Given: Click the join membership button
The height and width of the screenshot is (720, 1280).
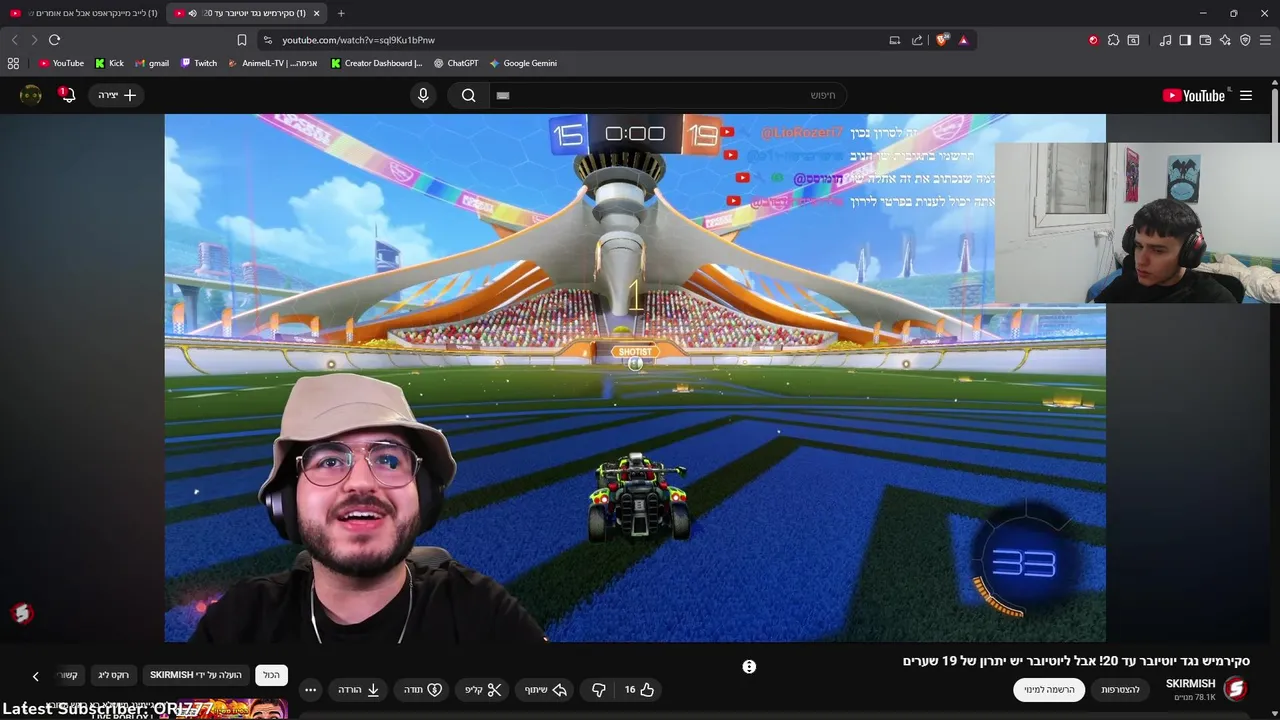Looking at the screenshot, I should pos(1120,690).
